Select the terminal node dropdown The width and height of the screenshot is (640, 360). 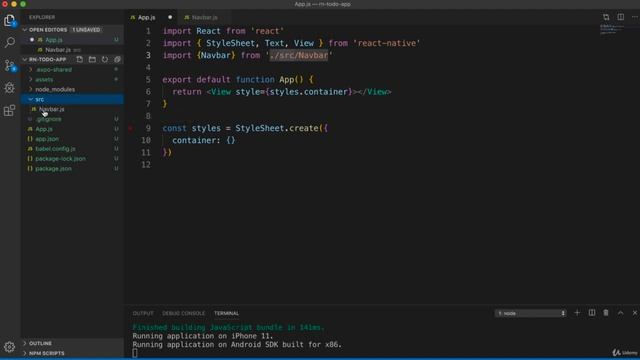pyautogui.click(x=531, y=313)
